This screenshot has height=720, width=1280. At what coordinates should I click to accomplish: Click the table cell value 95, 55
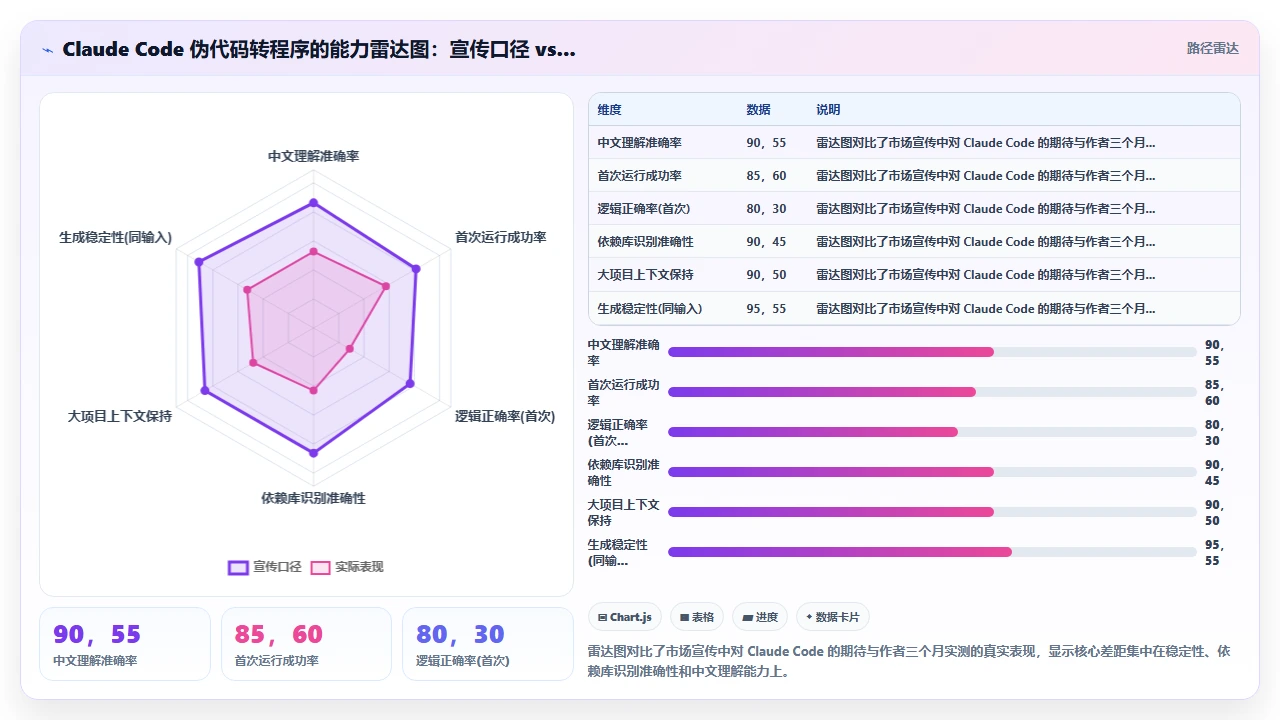[766, 309]
